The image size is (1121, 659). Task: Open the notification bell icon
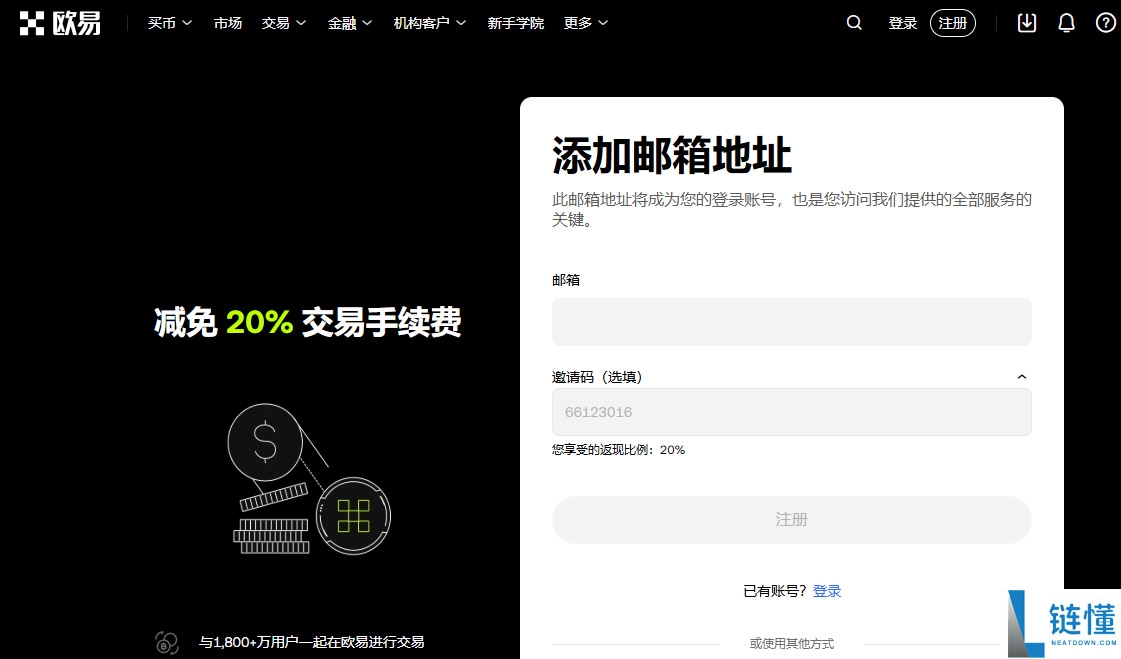pyautogui.click(x=1065, y=22)
